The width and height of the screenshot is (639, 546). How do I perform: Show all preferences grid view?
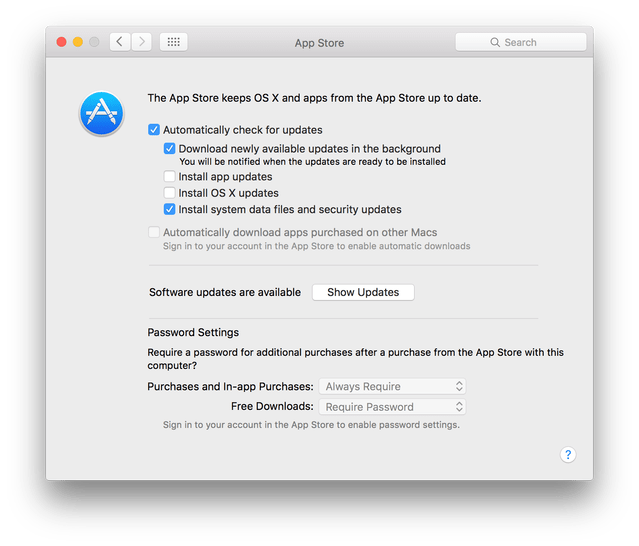tap(173, 42)
